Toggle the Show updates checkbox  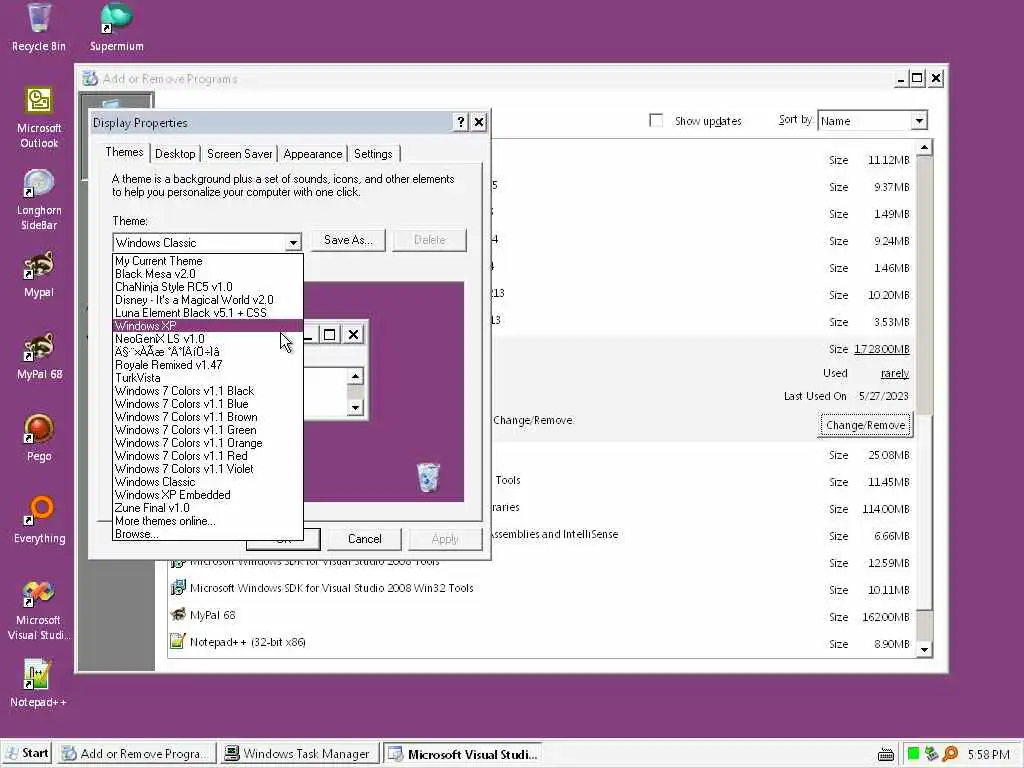pyautogui.click(x=656, y=120)
